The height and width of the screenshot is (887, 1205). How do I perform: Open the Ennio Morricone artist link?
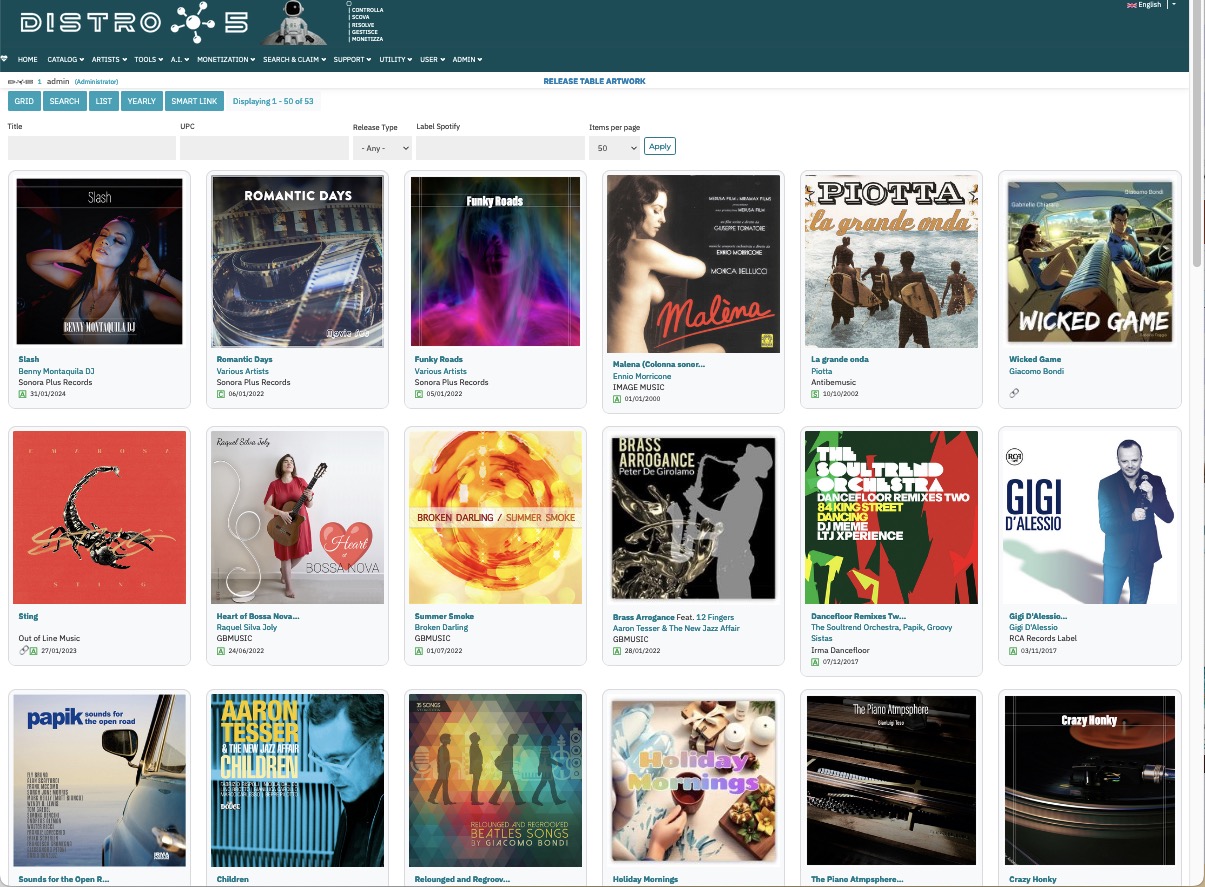click(642, 376)
